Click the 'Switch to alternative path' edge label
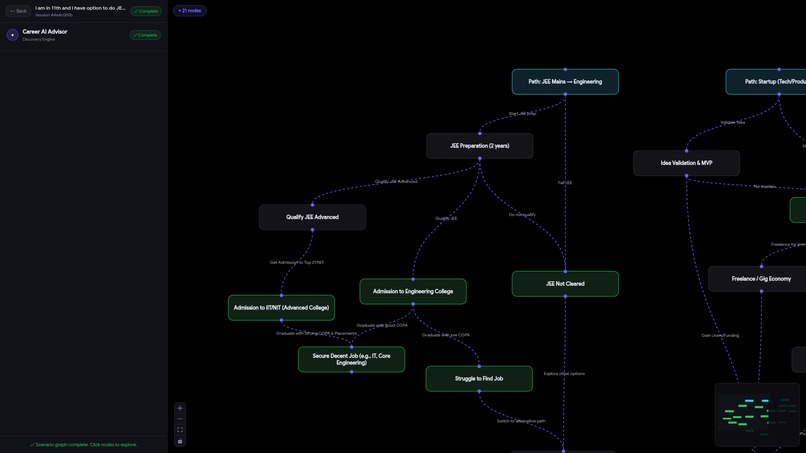 click(521, 421)
